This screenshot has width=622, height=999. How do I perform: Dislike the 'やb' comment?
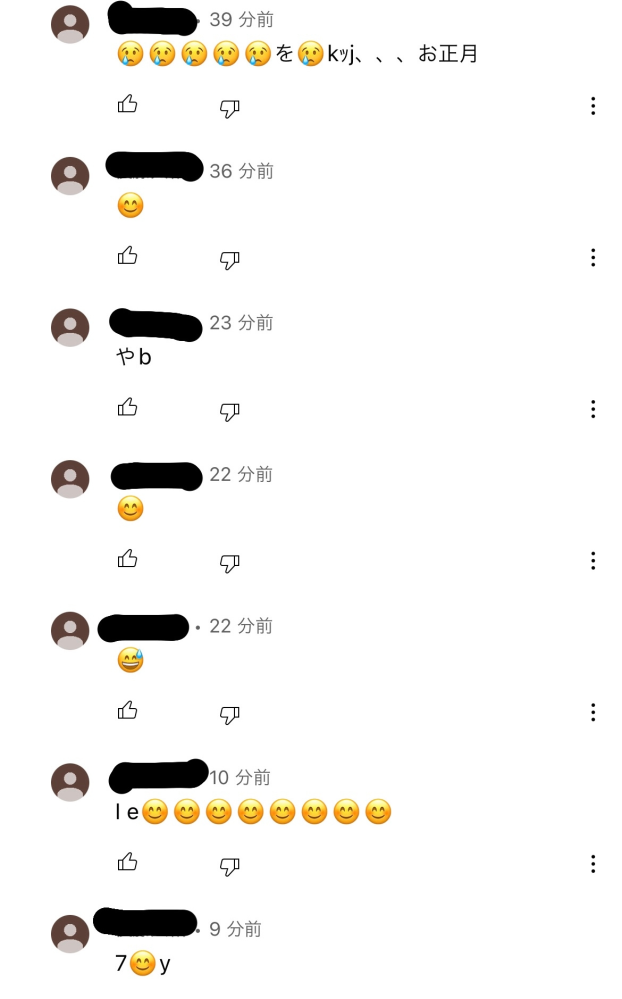click(229, 412)
